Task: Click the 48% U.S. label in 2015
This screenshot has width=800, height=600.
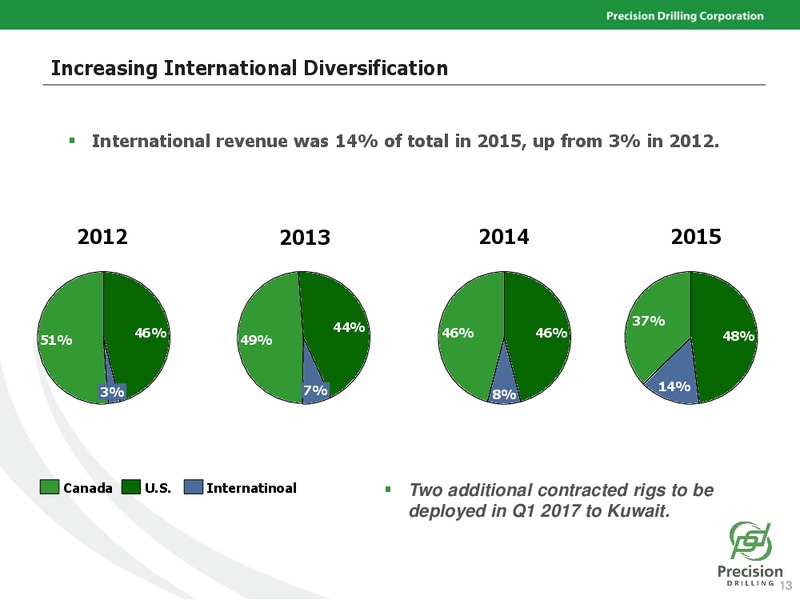Action: 738,336
